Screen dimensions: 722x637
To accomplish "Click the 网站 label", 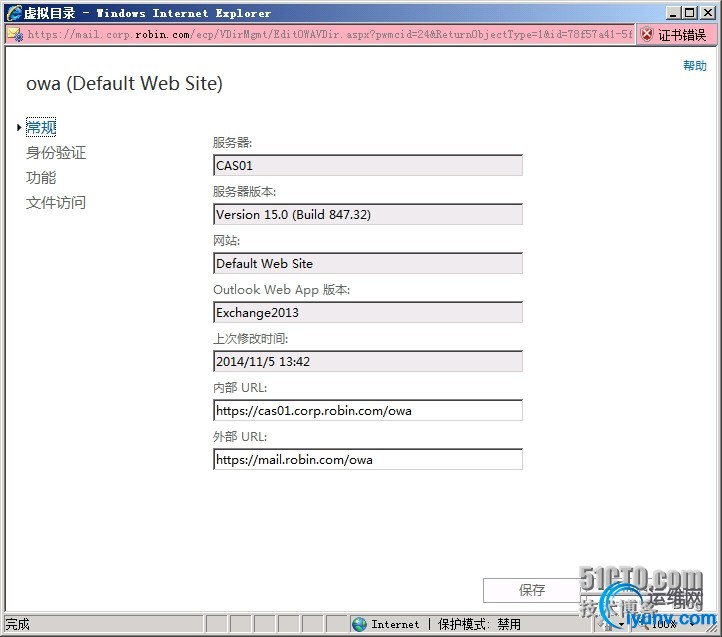I will [x=227, y=240].
